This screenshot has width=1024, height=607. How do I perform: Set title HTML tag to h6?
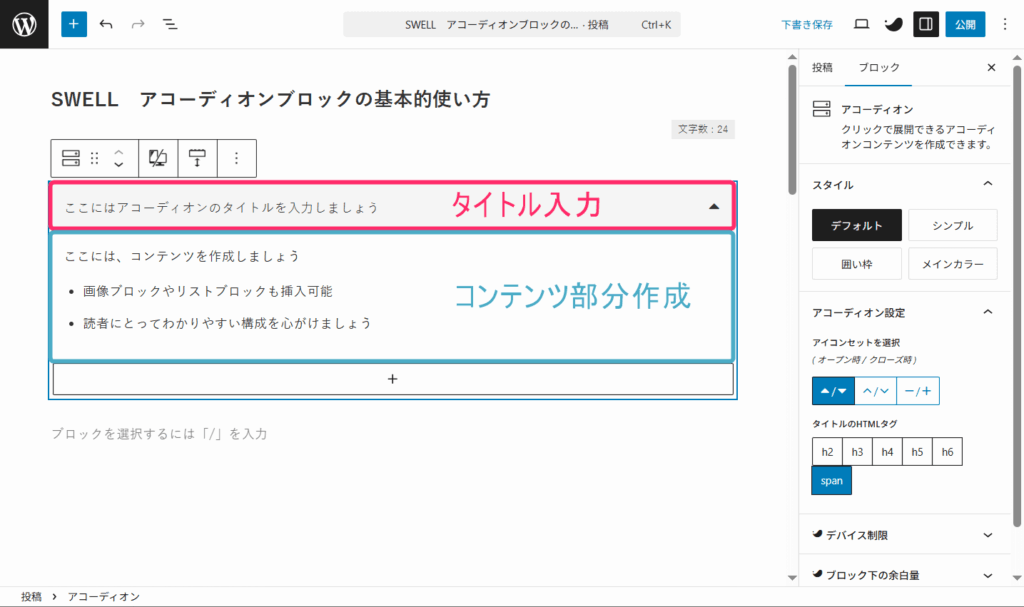click(948, 451)
